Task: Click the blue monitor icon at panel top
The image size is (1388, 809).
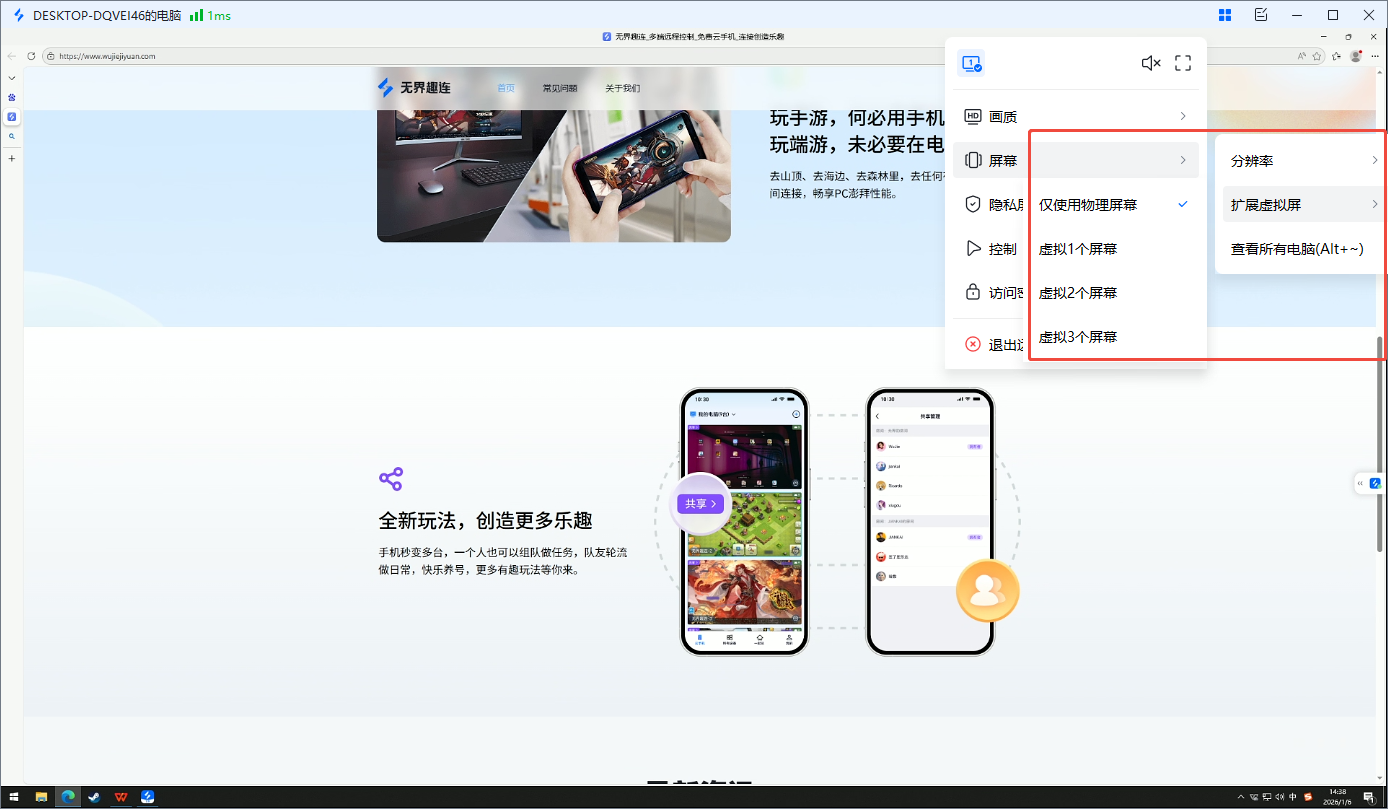Action: pyautogui.click(x=970, y=62)
